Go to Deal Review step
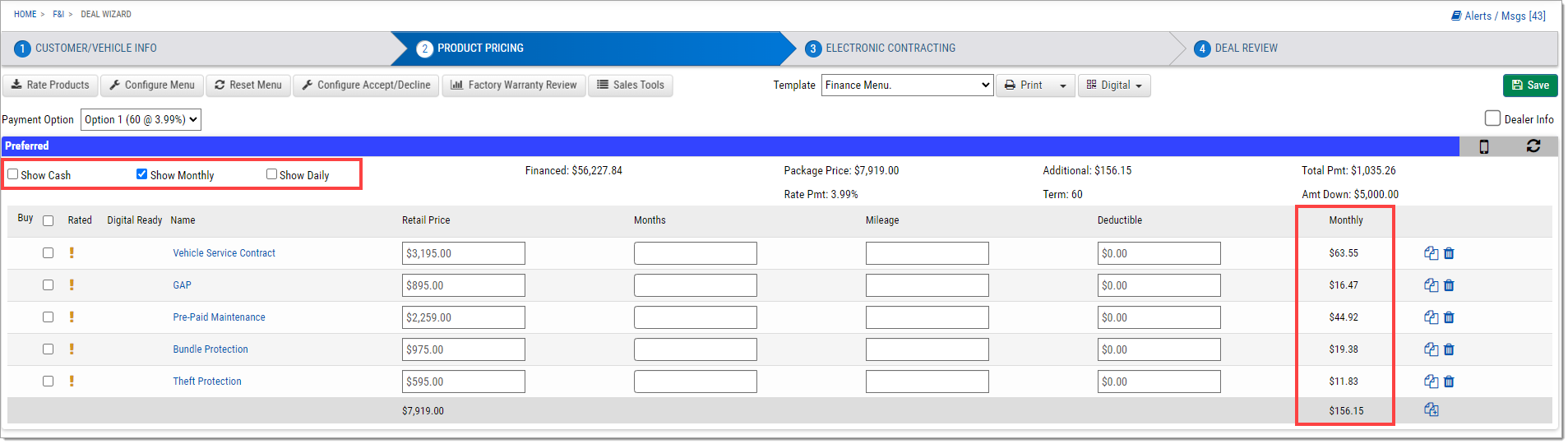 coord(1236,49)
